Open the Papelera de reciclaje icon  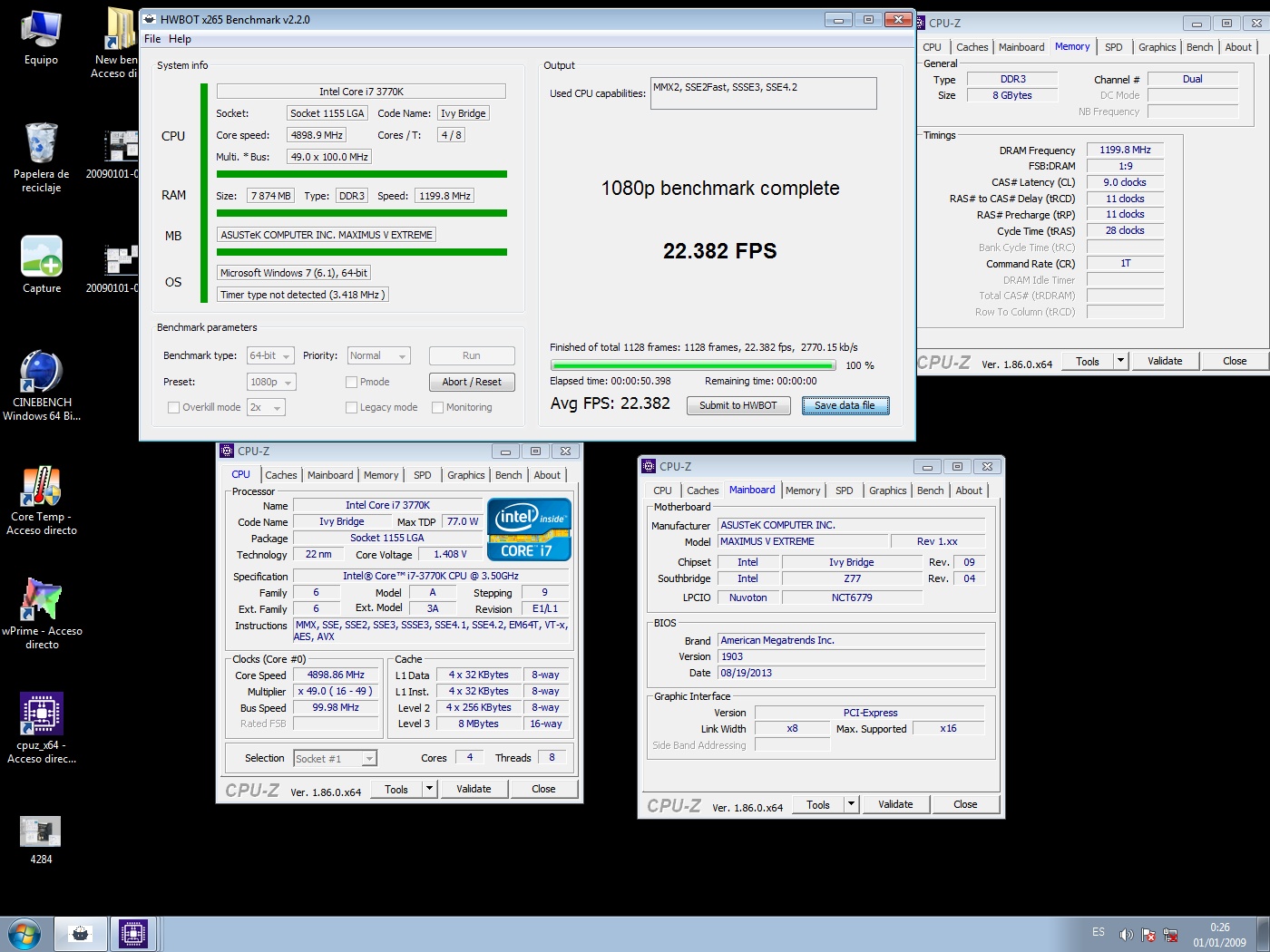41,157
